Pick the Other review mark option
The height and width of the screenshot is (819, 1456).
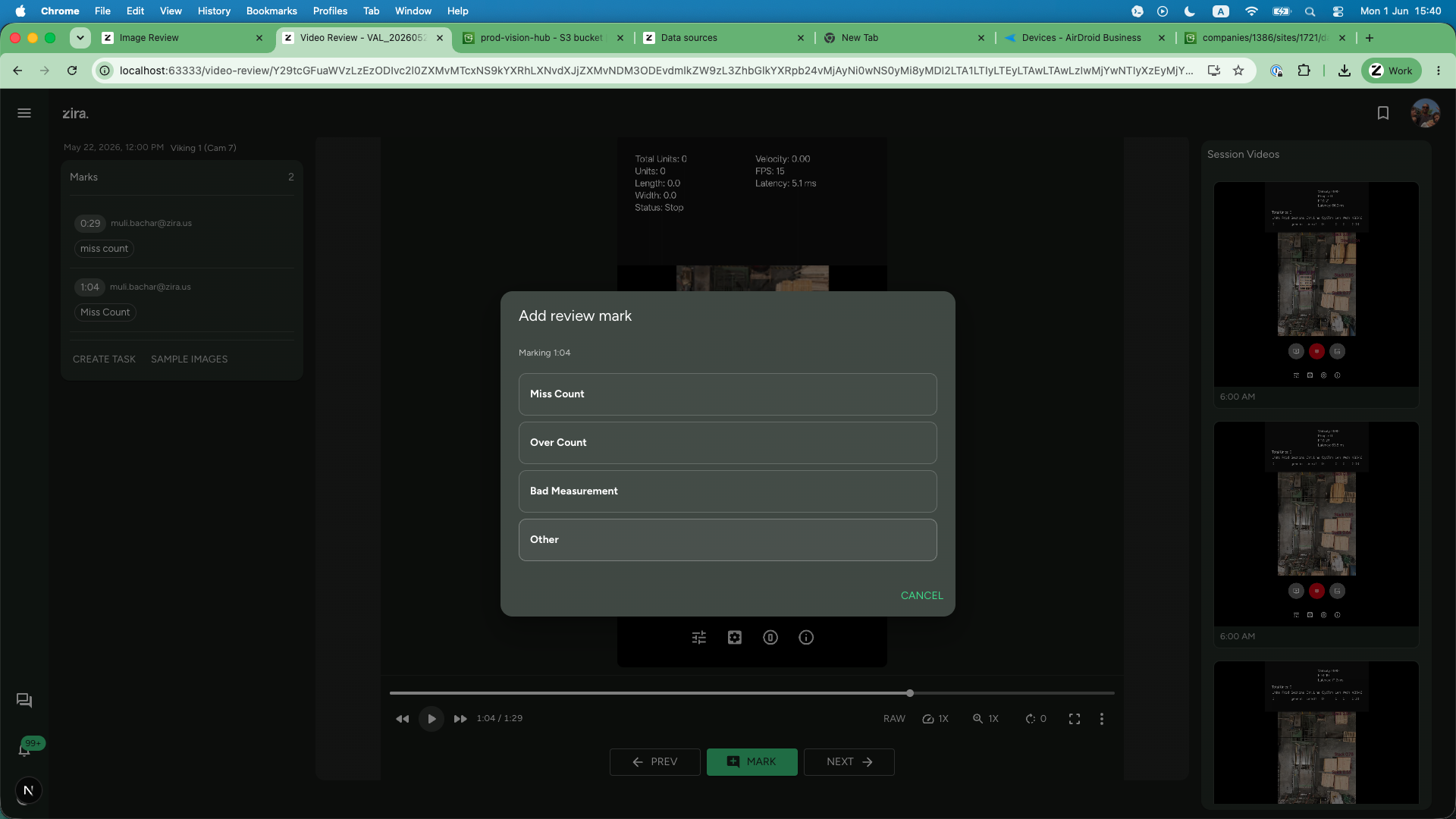point(727,539)
